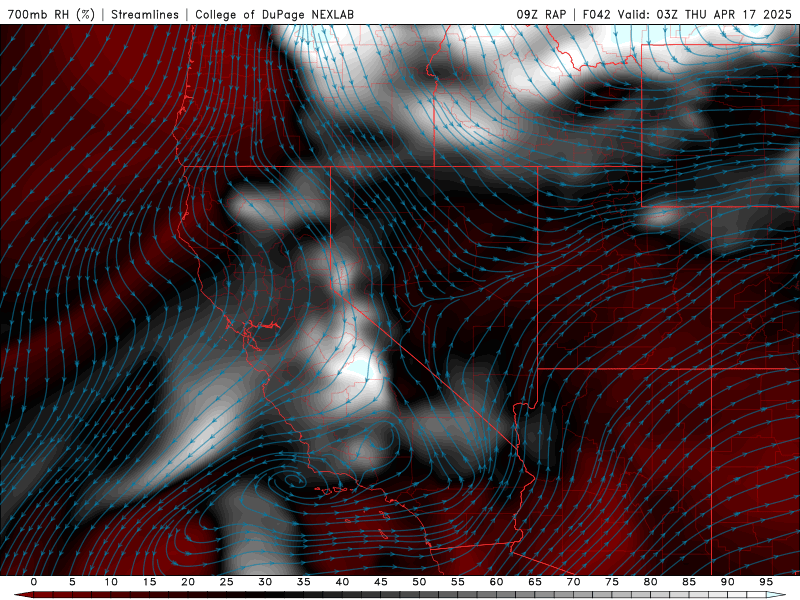
Task: Click 'College of DuPage NEXLAB' header text
Action: (x=274, y=14)
